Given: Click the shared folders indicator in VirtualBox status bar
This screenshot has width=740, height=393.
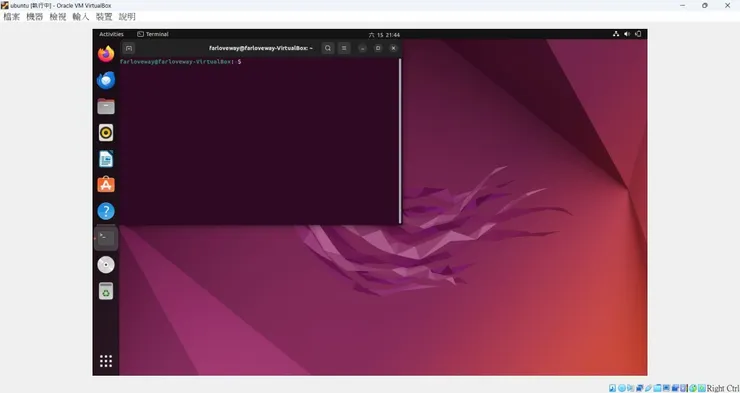Looking at the screenshot, I should [657, 388].
